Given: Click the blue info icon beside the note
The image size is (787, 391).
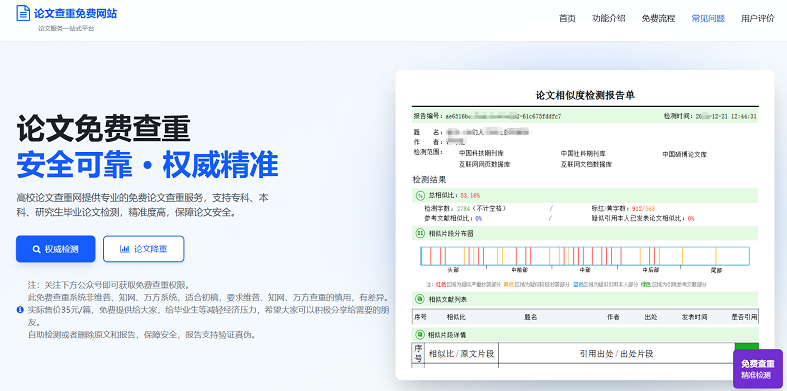Looking at the screenshot, I should point(20,310).
